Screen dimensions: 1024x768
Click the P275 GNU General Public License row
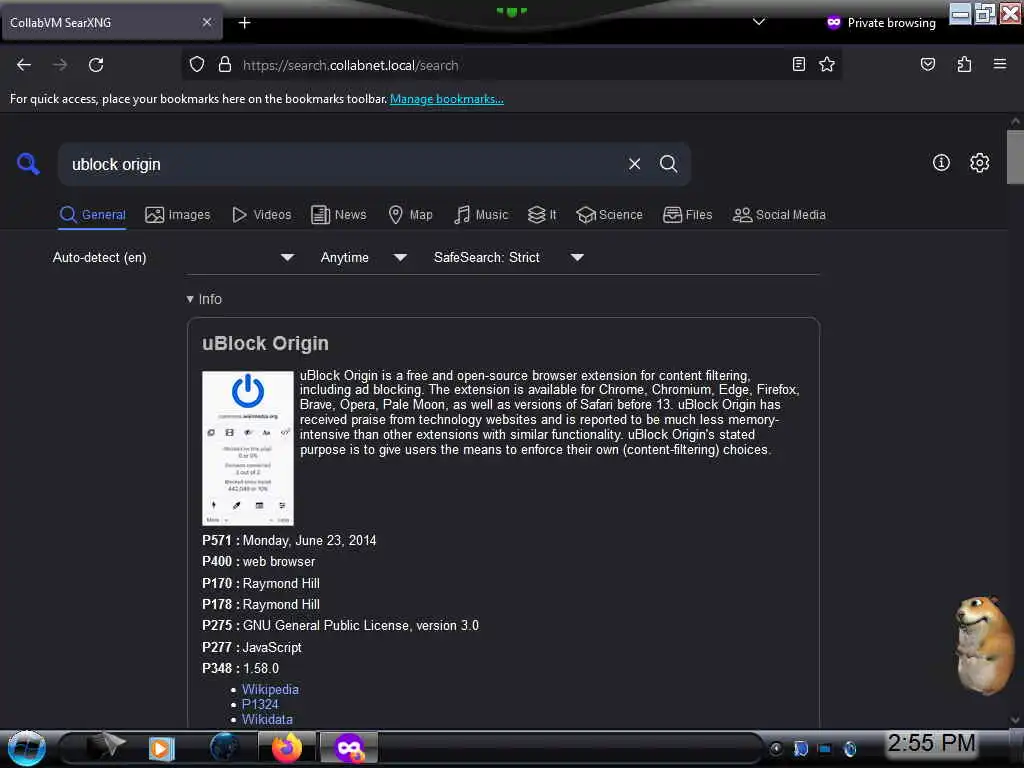[340, 626]
